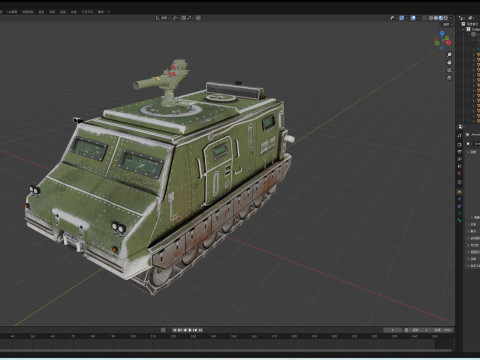Select rendered viewport shading mode
Image resolution: width=480 pixels, height=360 pixels.
click(446, 18)
